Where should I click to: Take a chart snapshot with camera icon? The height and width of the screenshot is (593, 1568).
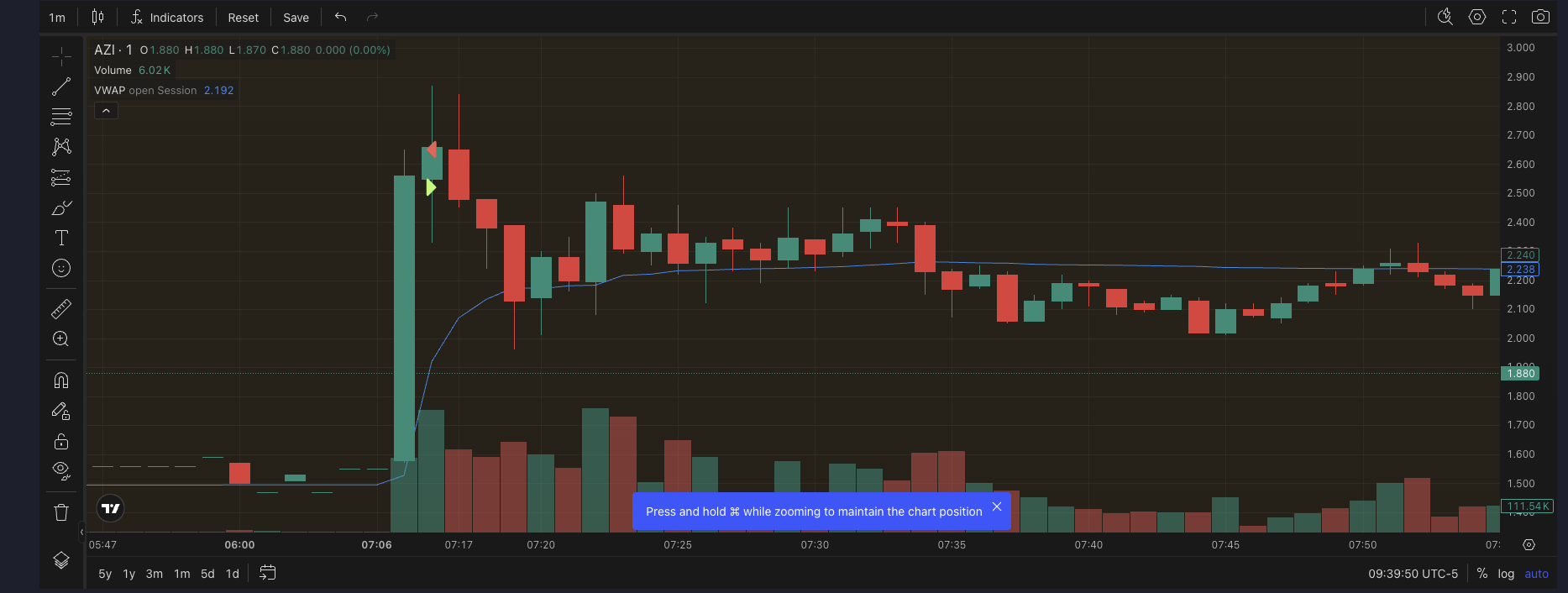(1540, 17)
